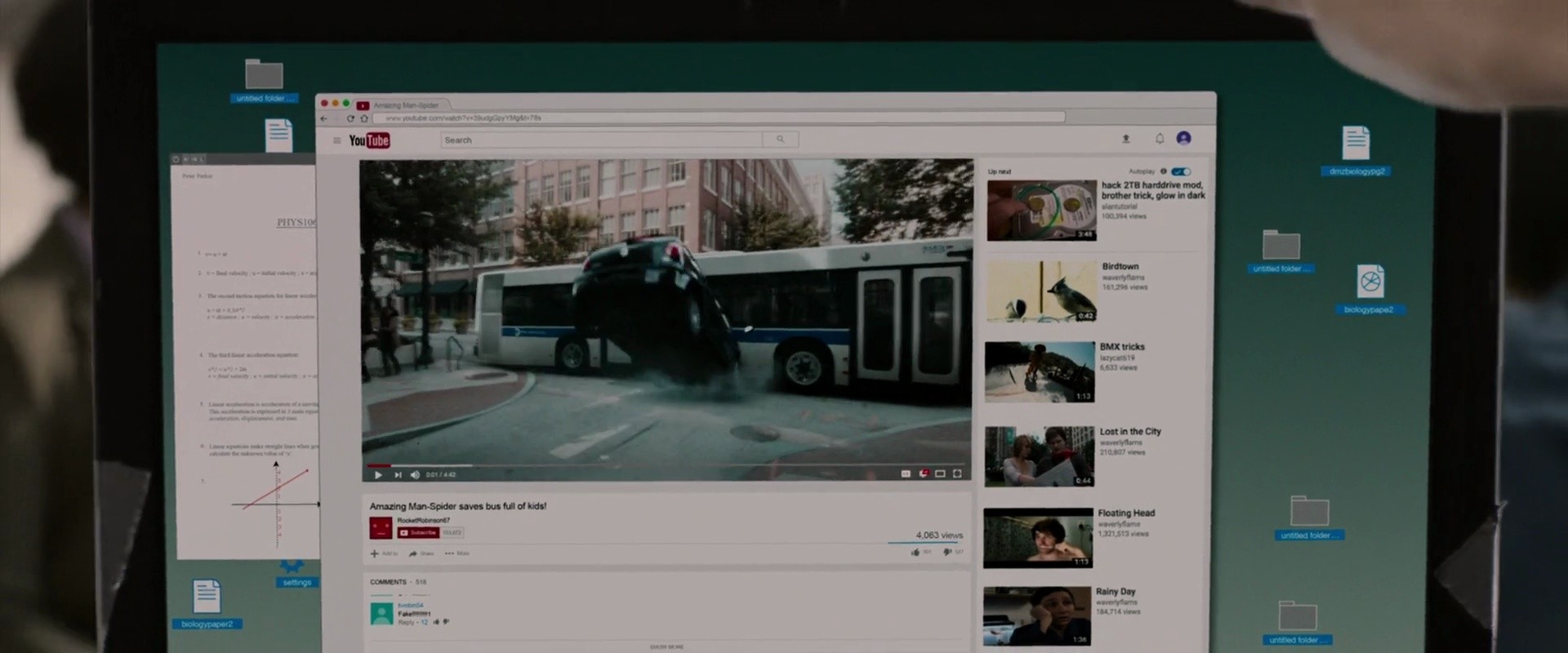Viewport: 1568px width, 653px height.
Task: Click the browser home icon
Action: point(364,118)
